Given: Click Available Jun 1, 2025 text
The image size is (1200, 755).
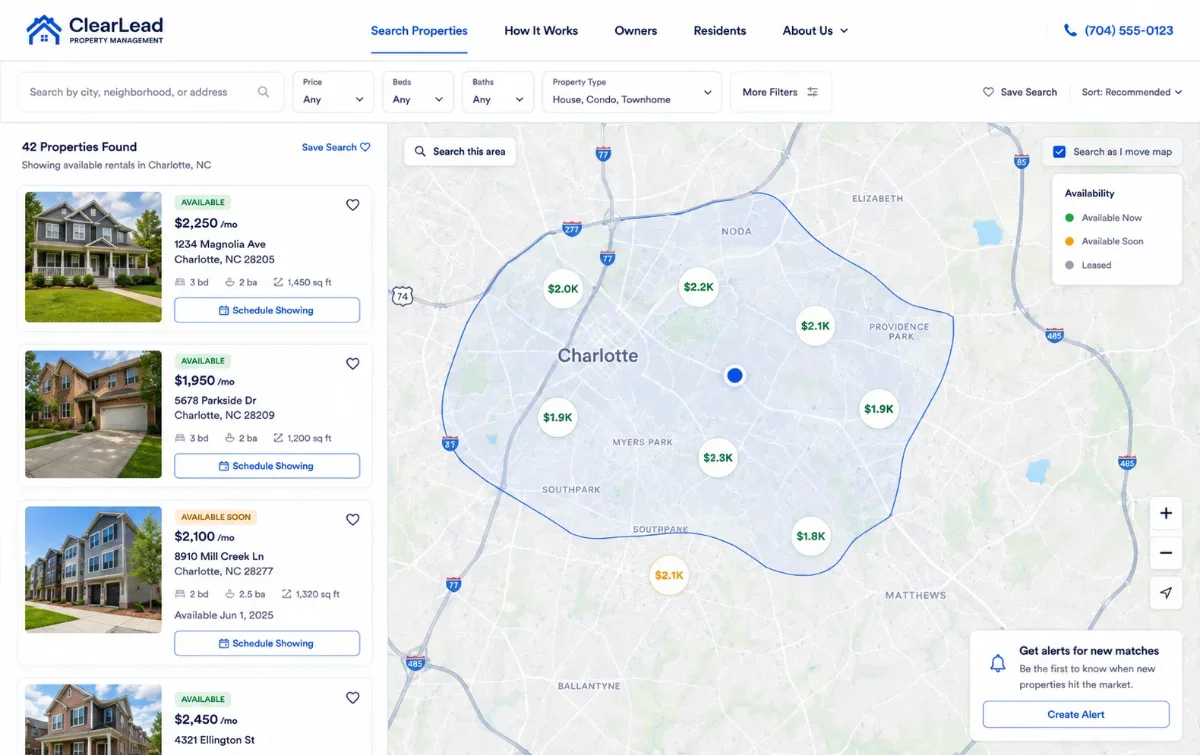Looking at the screenshot, I should pos(224,615).
